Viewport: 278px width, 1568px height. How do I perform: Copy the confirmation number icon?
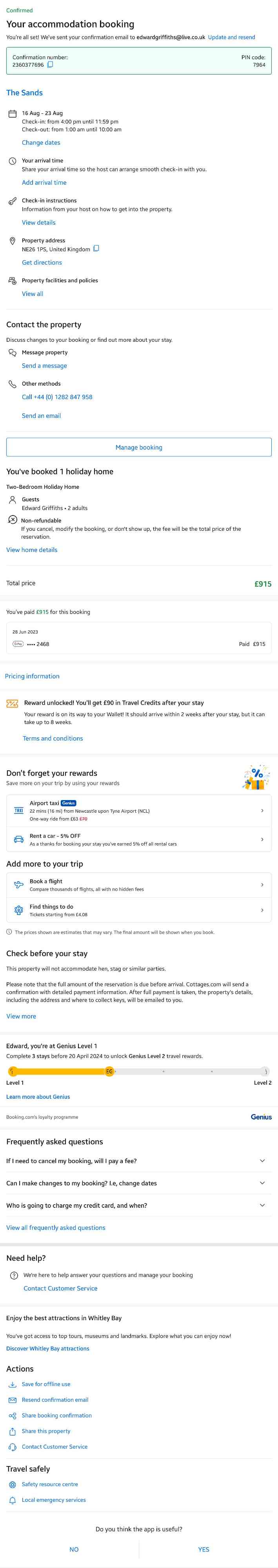51,65
